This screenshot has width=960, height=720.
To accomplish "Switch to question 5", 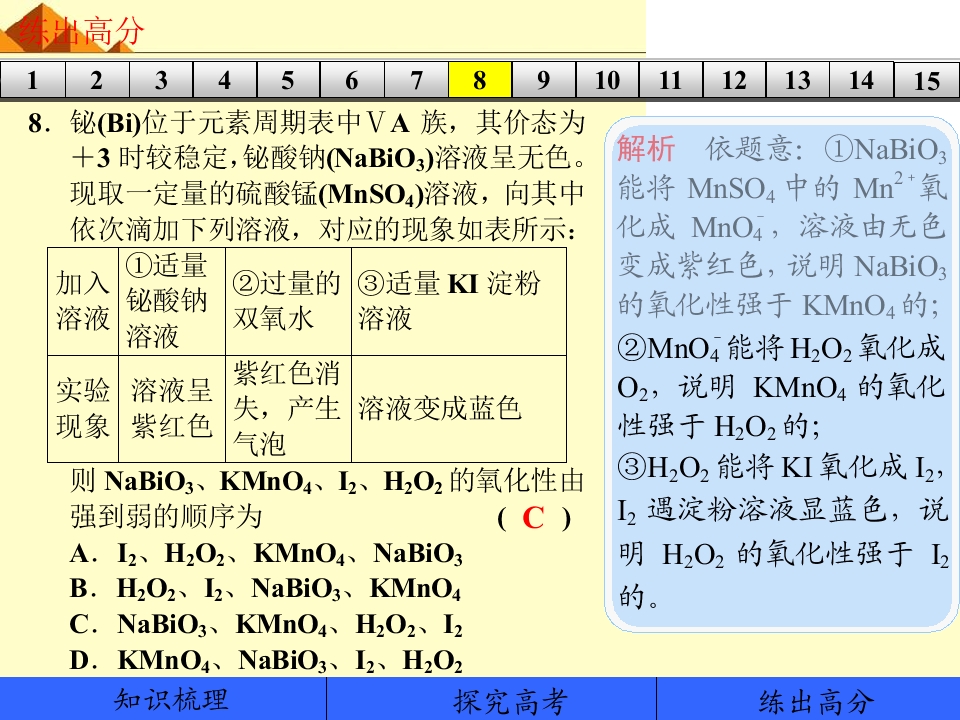I will tap(288, 80).
